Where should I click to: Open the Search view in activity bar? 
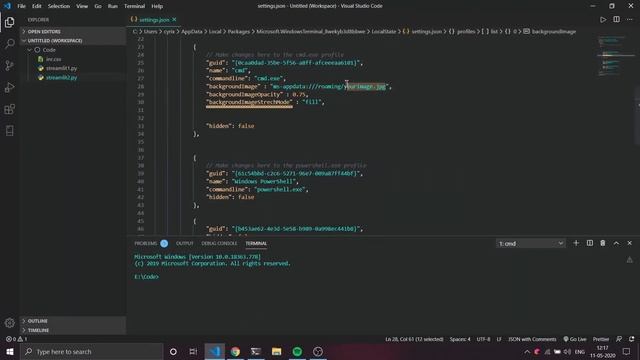(x=9, y=44)
